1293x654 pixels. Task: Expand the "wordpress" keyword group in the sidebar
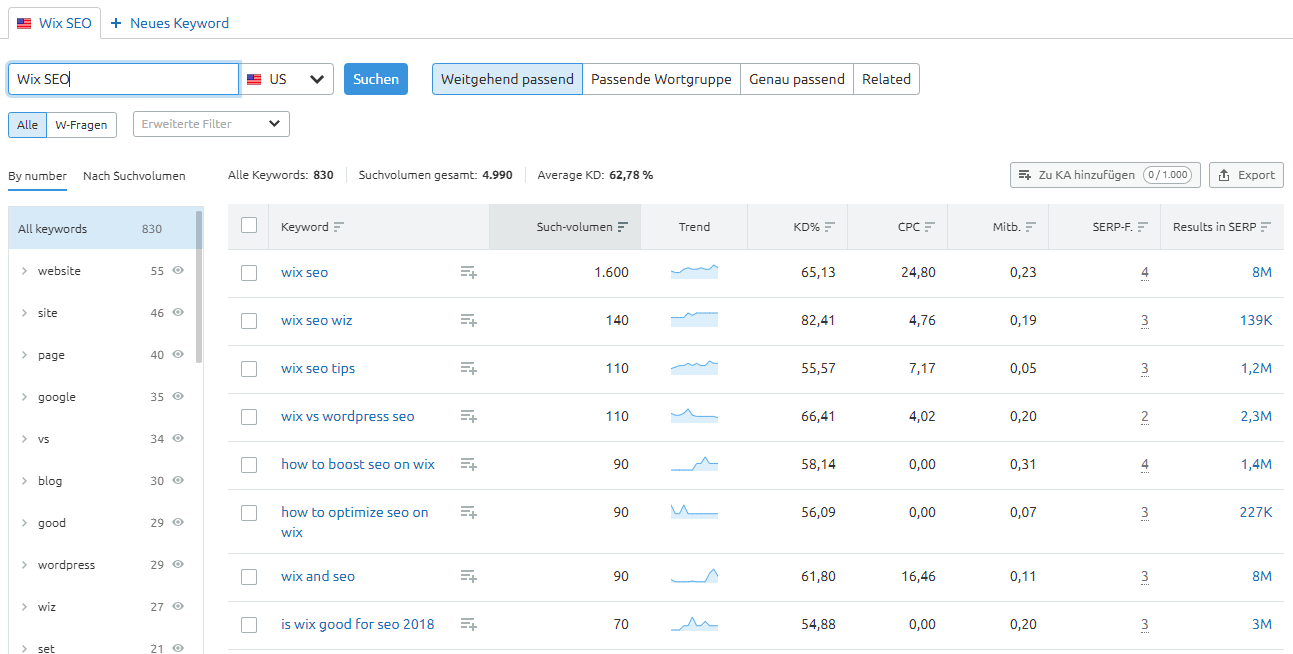[22, 564]
